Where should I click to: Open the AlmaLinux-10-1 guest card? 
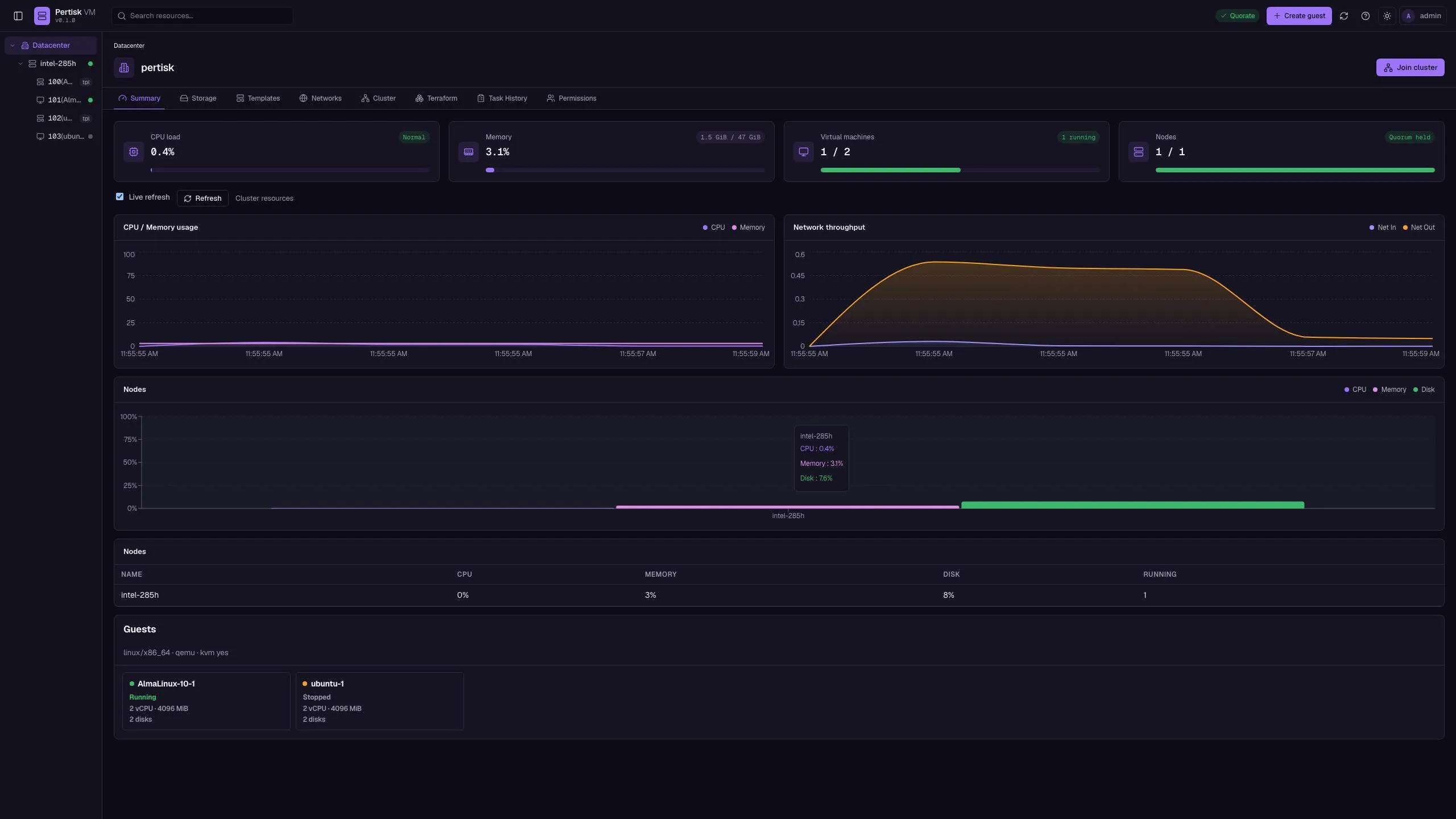click(x=206, y=701)
